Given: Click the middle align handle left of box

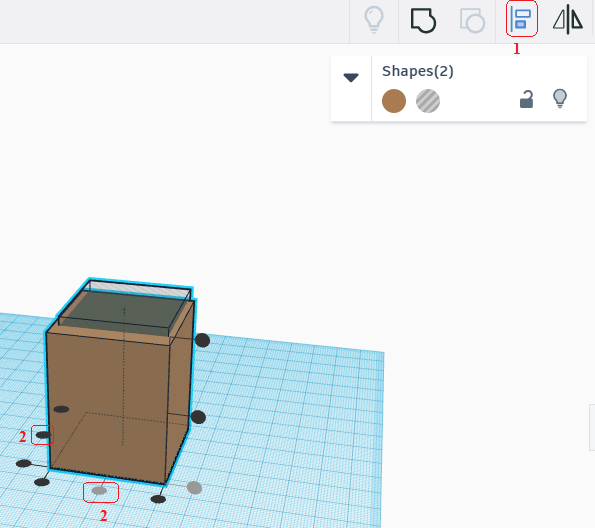Looking at the screenshot, I should pyautogui.click(x=43, y=435).
